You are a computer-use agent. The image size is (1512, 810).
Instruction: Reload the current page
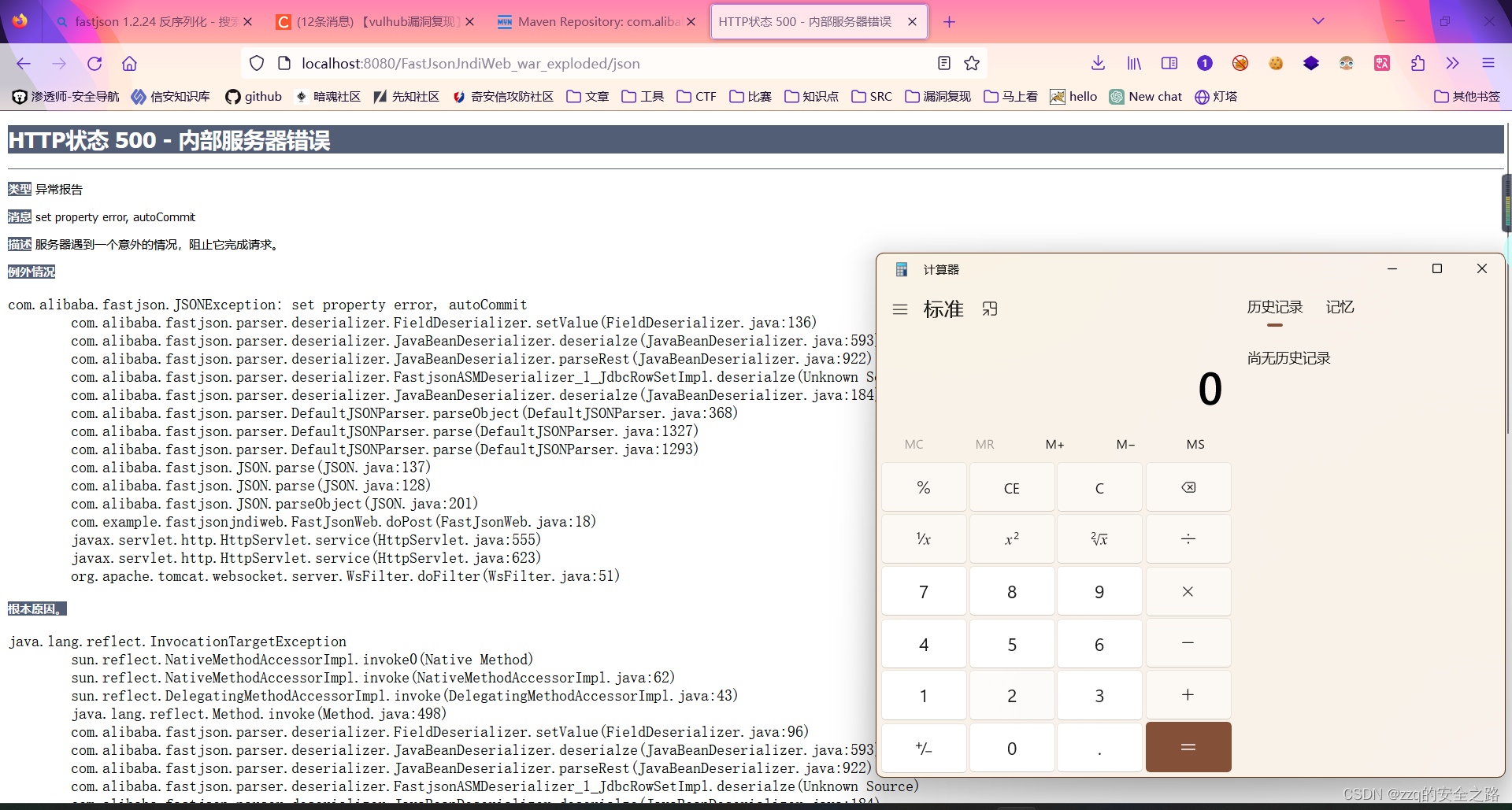pyautogui.click(x=94, y=64)
